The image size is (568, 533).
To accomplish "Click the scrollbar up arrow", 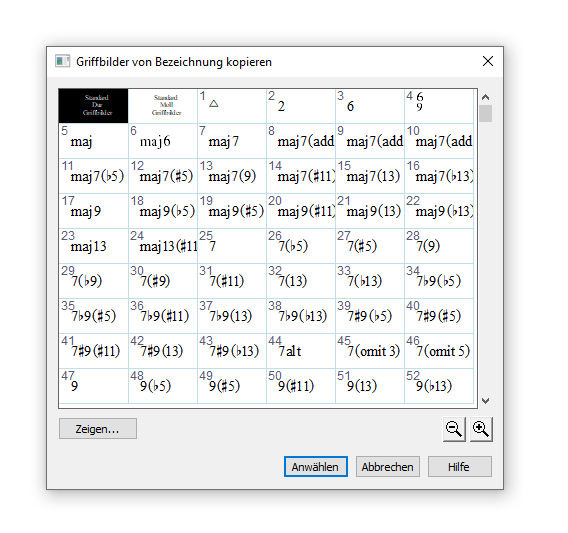I will tap(485, 97).
